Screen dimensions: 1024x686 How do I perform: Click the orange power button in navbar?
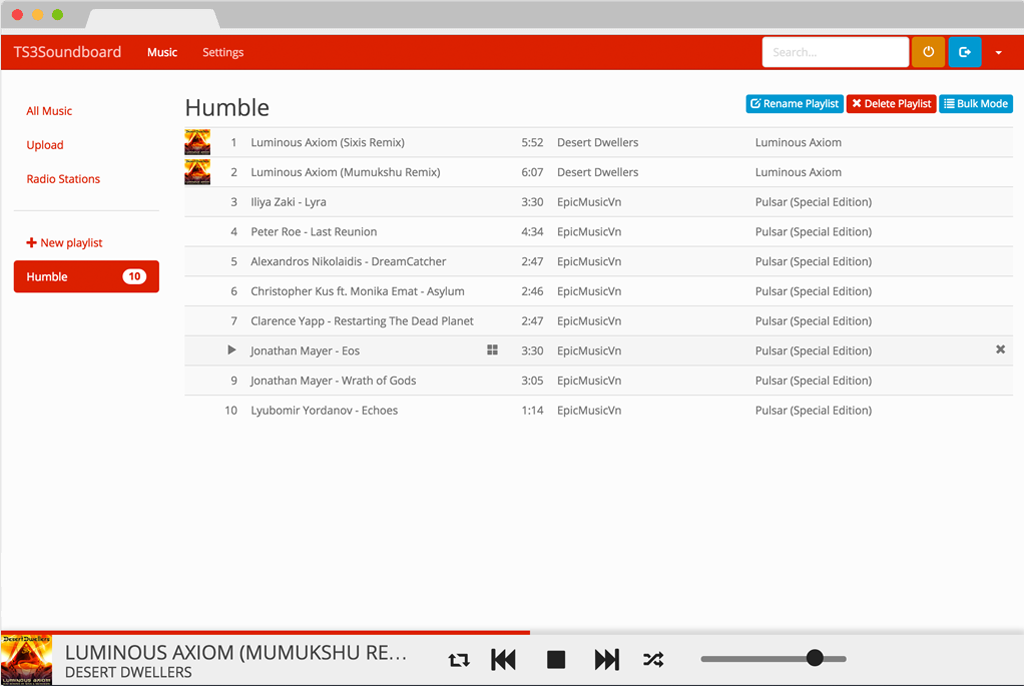pos(927,52)
